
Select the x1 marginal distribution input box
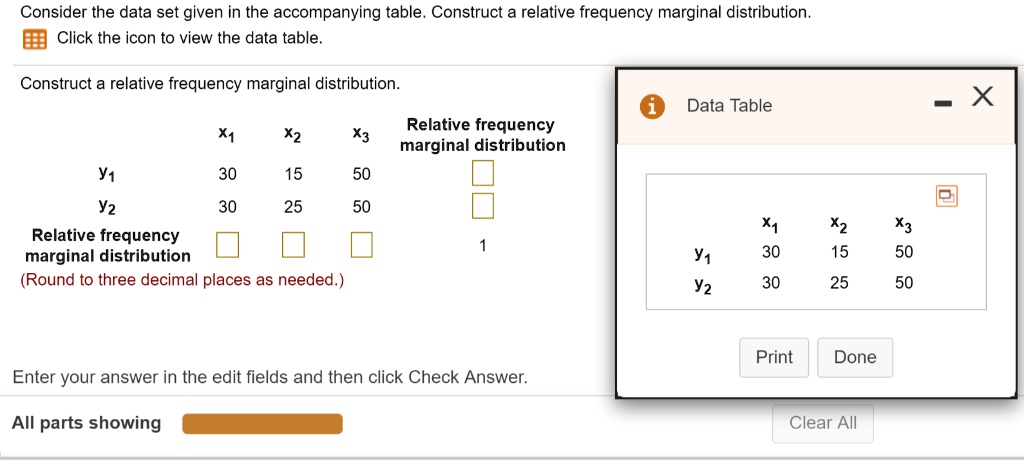click(x=227, y=244)
